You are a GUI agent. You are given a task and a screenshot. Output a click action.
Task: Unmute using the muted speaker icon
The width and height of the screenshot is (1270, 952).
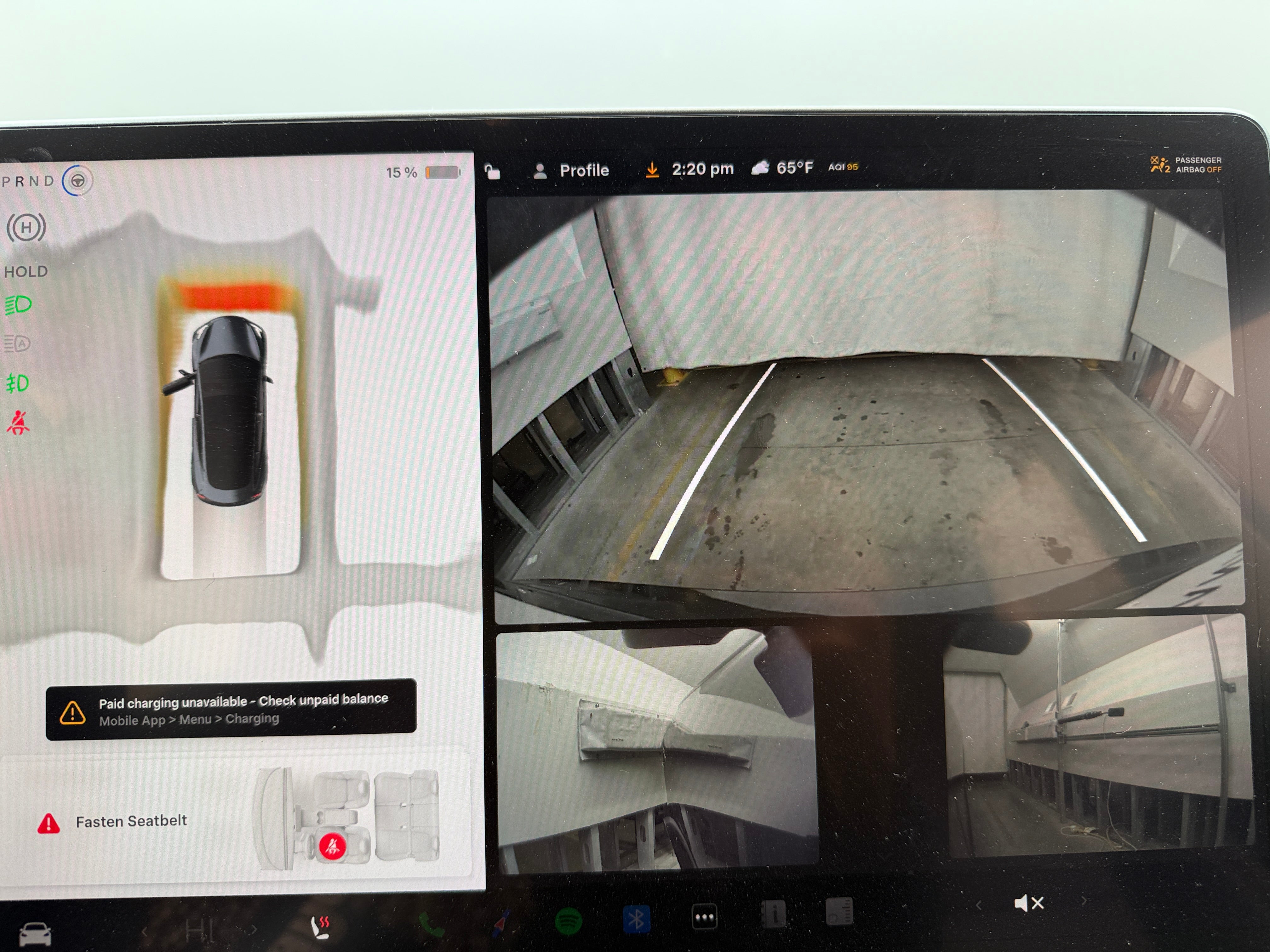point(1028,903)
